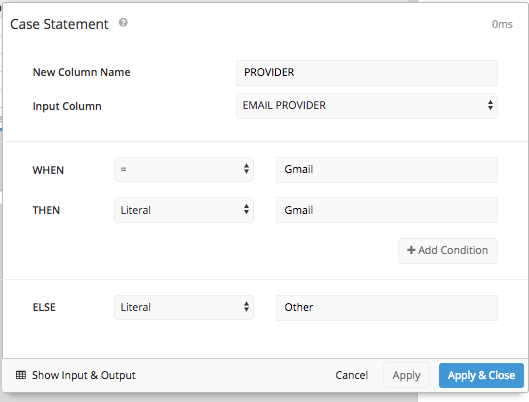Viewport: 529px width, 402px height.
Task: Click the THEN value field containing Gmail
Action: pyautogui.click(x=387, y=210)
